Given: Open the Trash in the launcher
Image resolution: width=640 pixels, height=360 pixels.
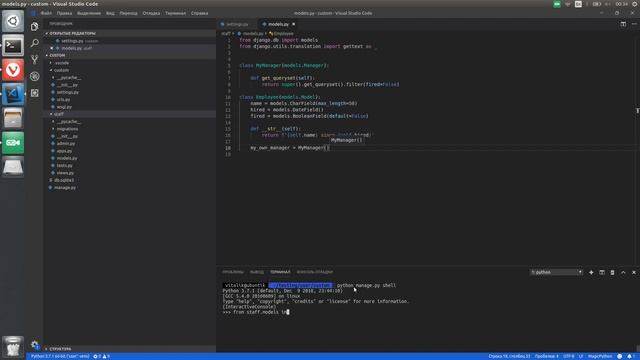Looking at the screenshot, I should [x=13, y=347].
